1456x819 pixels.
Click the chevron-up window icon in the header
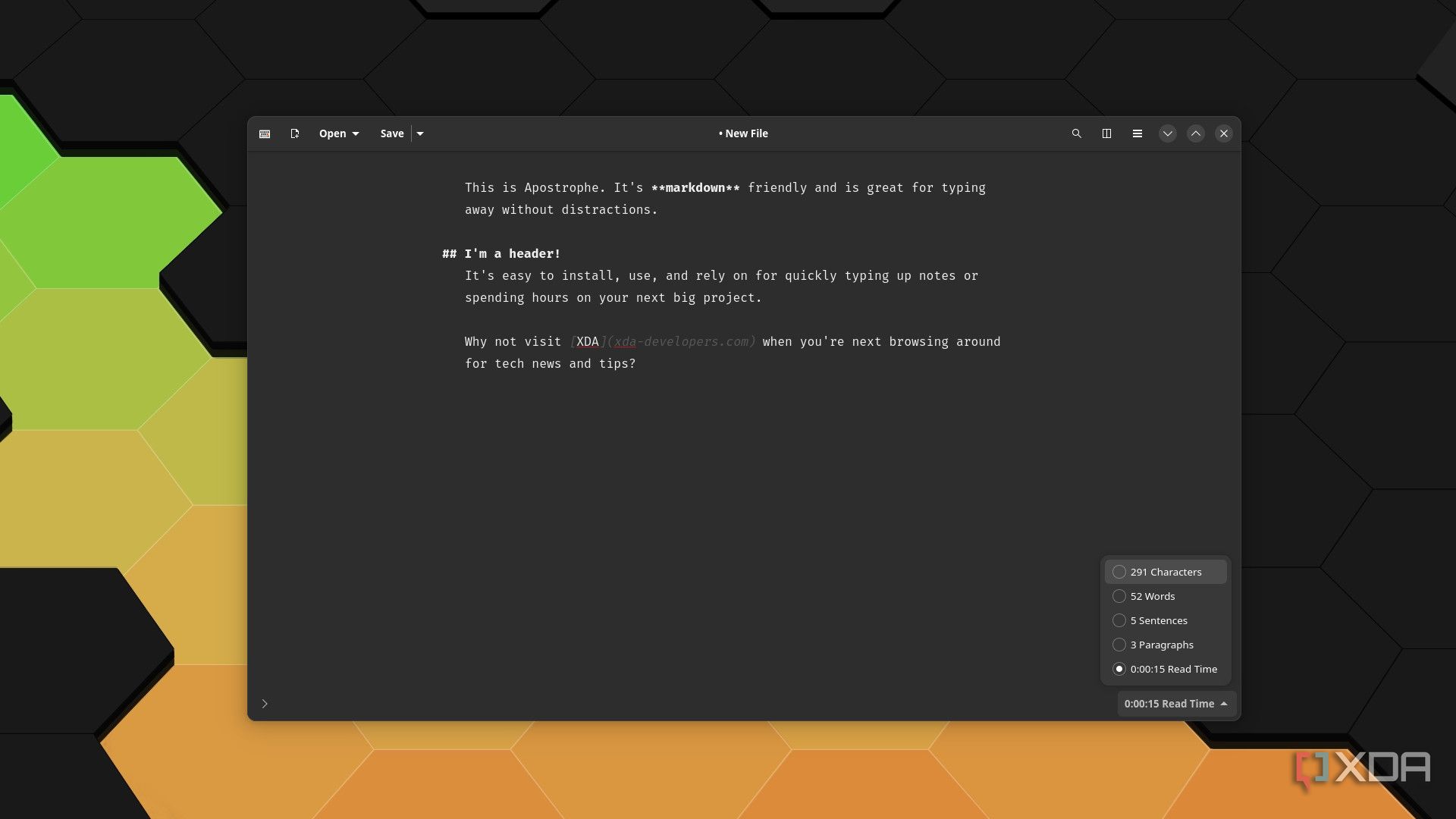coord(1196,133)
